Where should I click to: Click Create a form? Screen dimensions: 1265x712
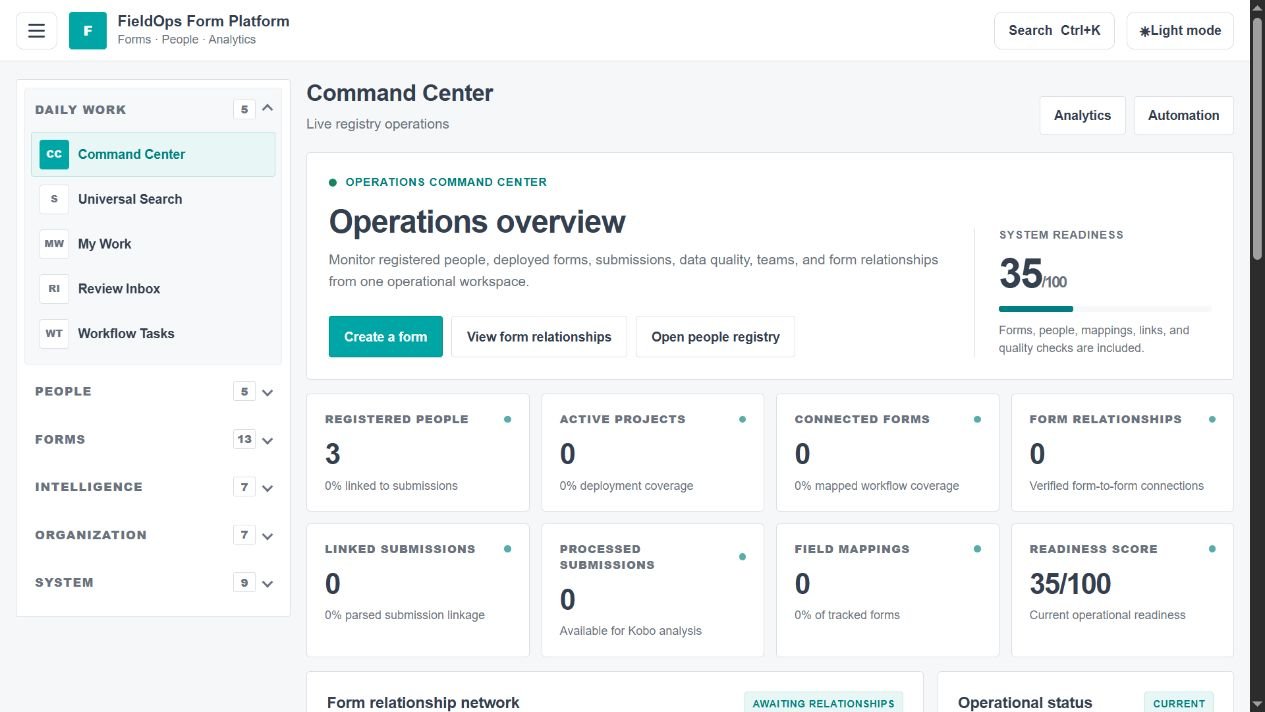click(386, 337)
